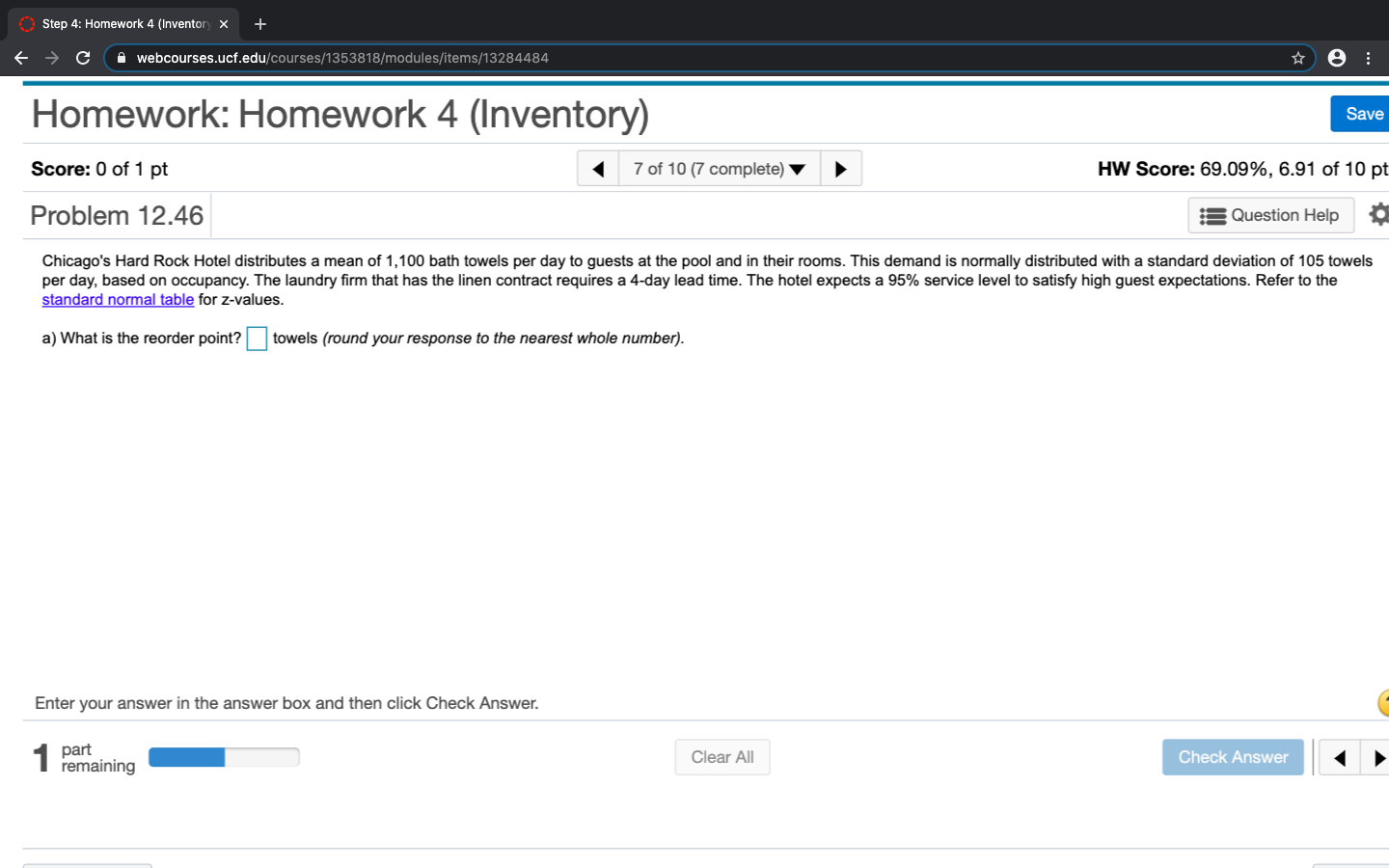1389x868 pixels.
Task: Advance to next problem with the right arrow
Action: click(x=840, y=168)
